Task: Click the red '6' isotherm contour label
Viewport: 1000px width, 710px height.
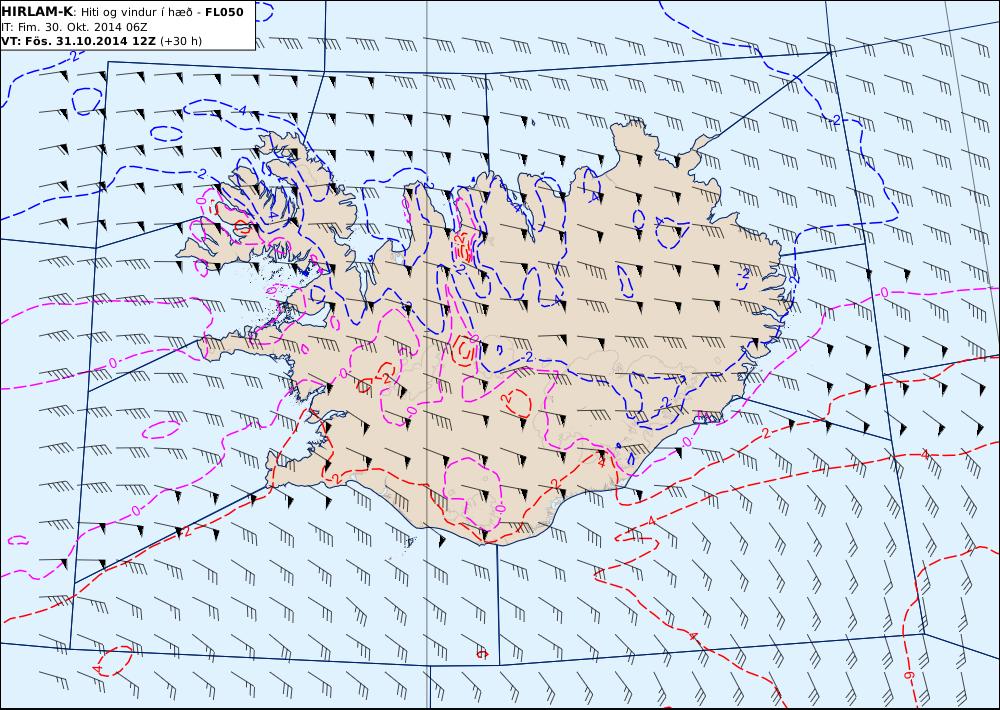Action: click(x=910, y=675)
